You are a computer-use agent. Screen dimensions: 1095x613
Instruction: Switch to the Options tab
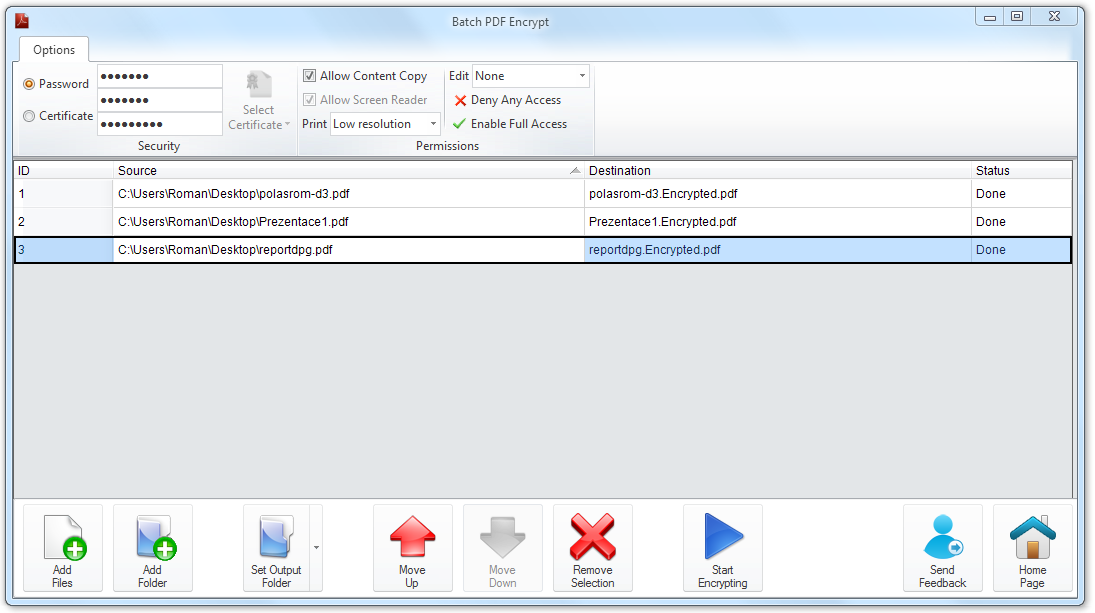[54, 50]
